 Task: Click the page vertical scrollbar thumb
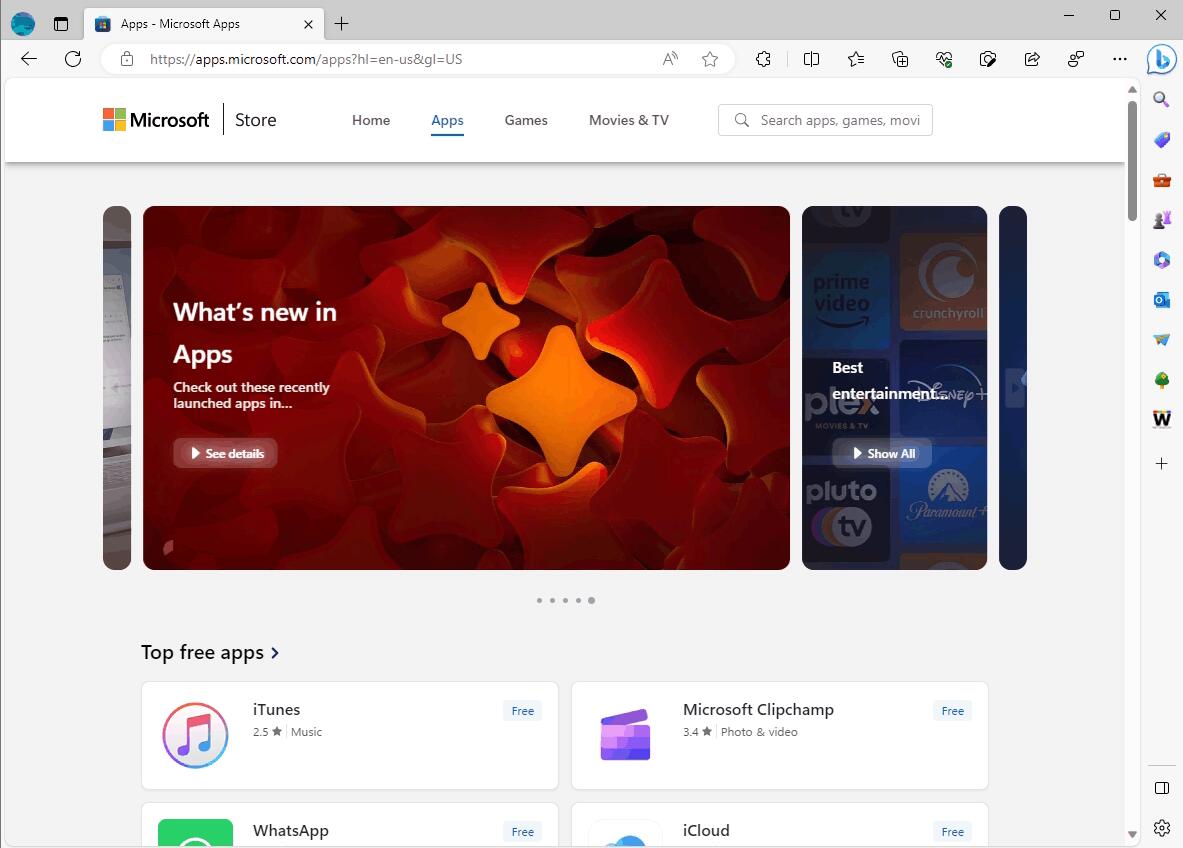click(1132, 160)
